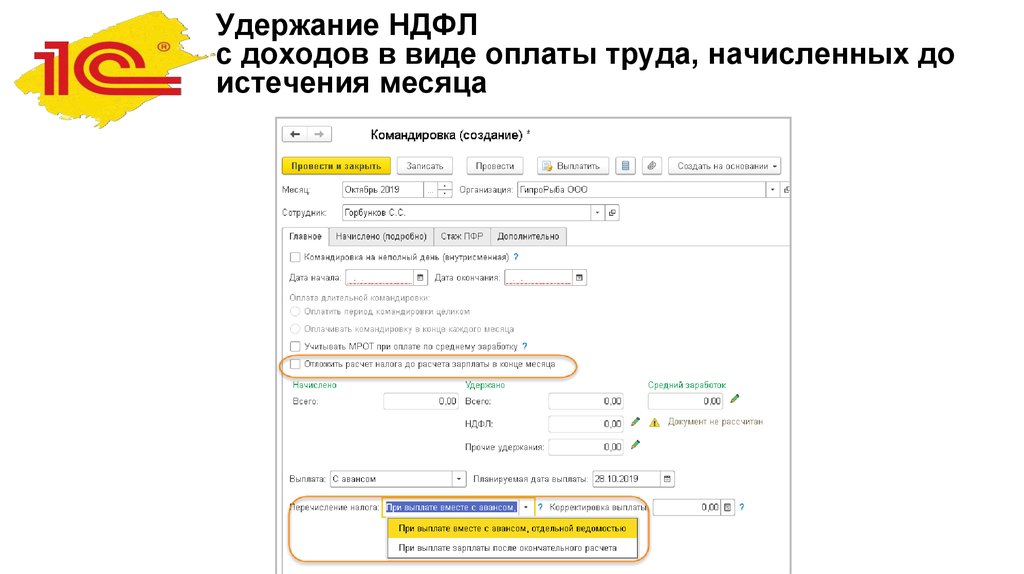The image size is (1024, 574).
Task: Click the Средний заработок amount field
Action: 685,401
